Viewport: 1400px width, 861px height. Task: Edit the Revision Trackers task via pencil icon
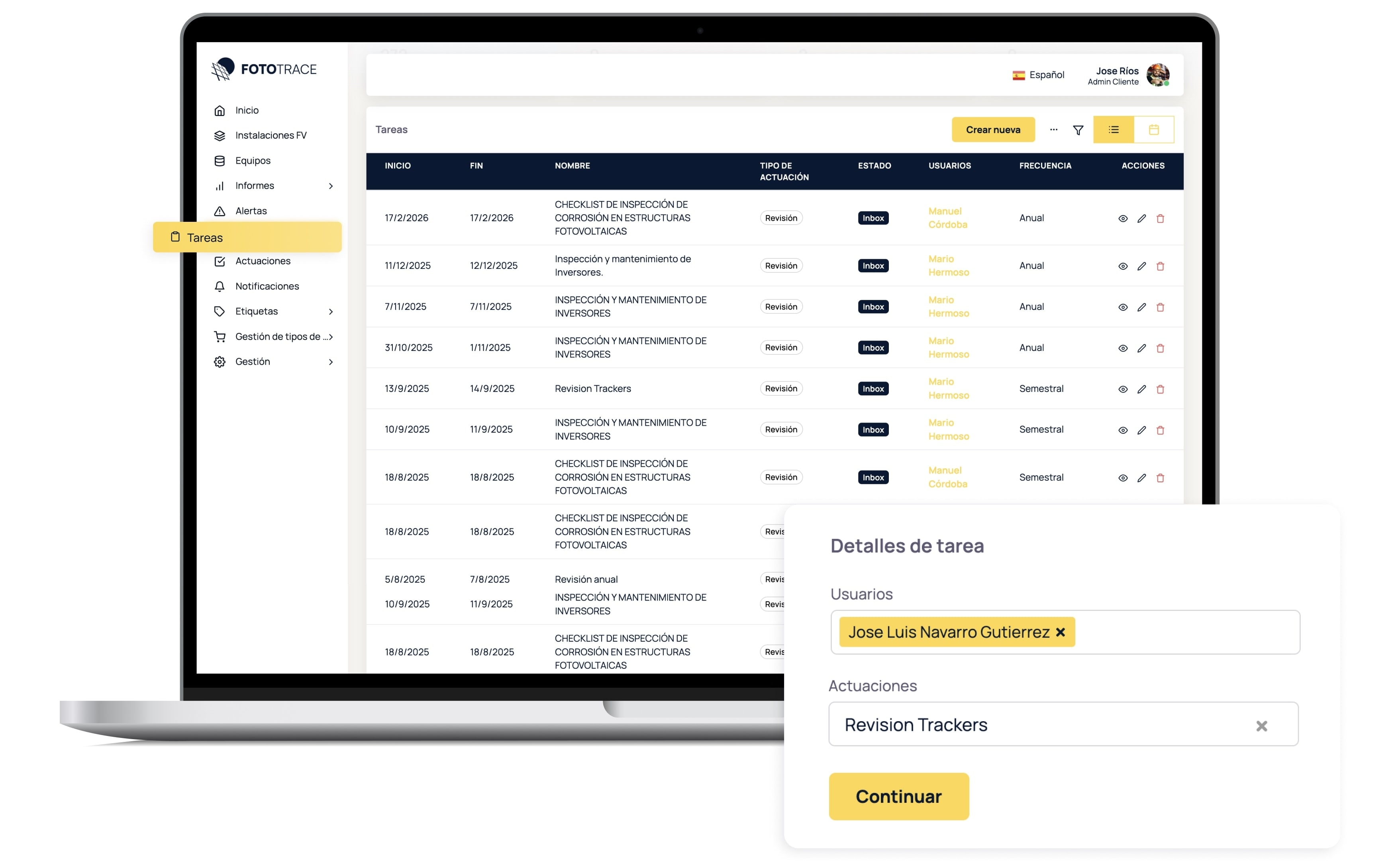tap(1141, 389)
